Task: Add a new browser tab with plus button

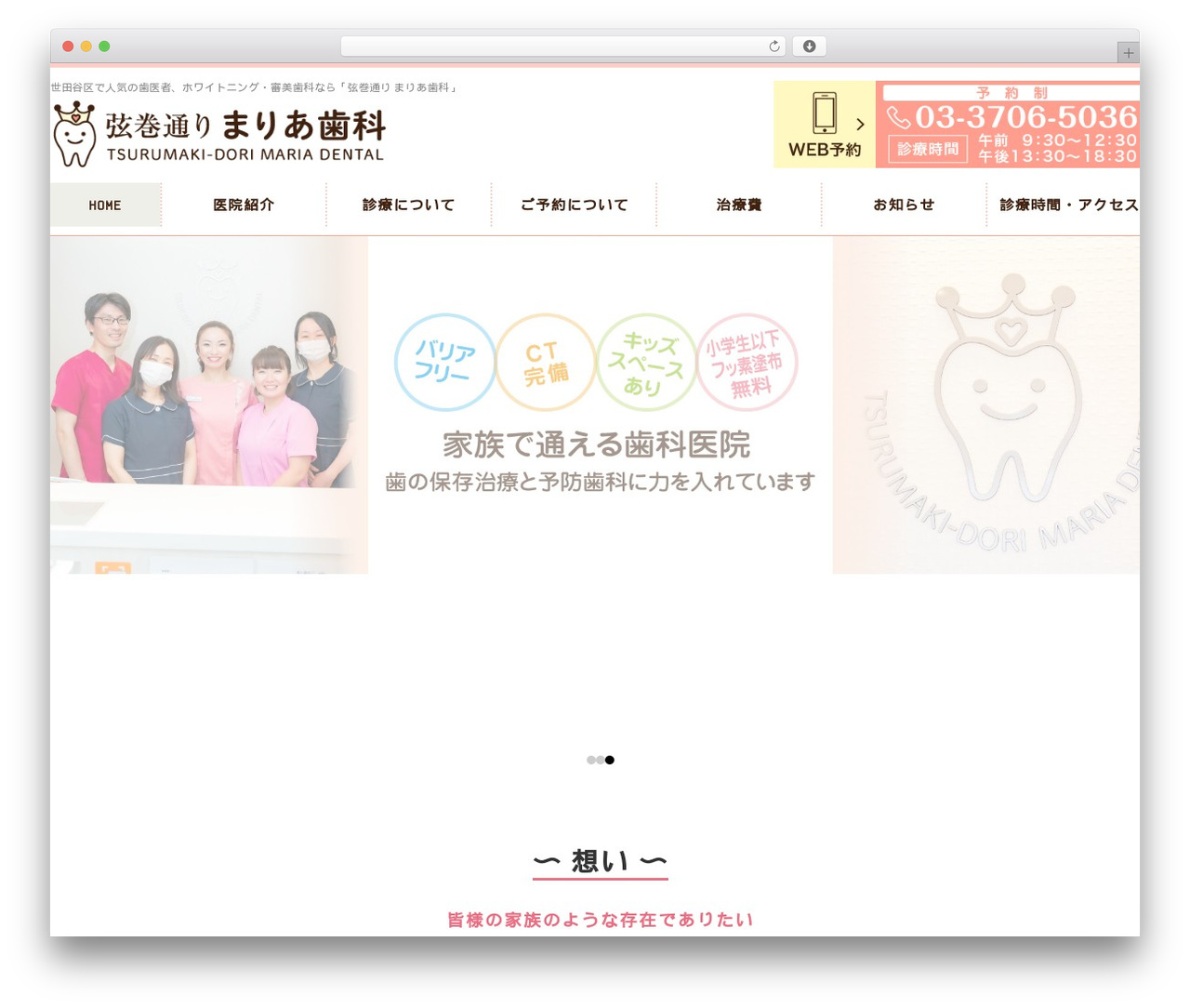Action: [1128, 53]
